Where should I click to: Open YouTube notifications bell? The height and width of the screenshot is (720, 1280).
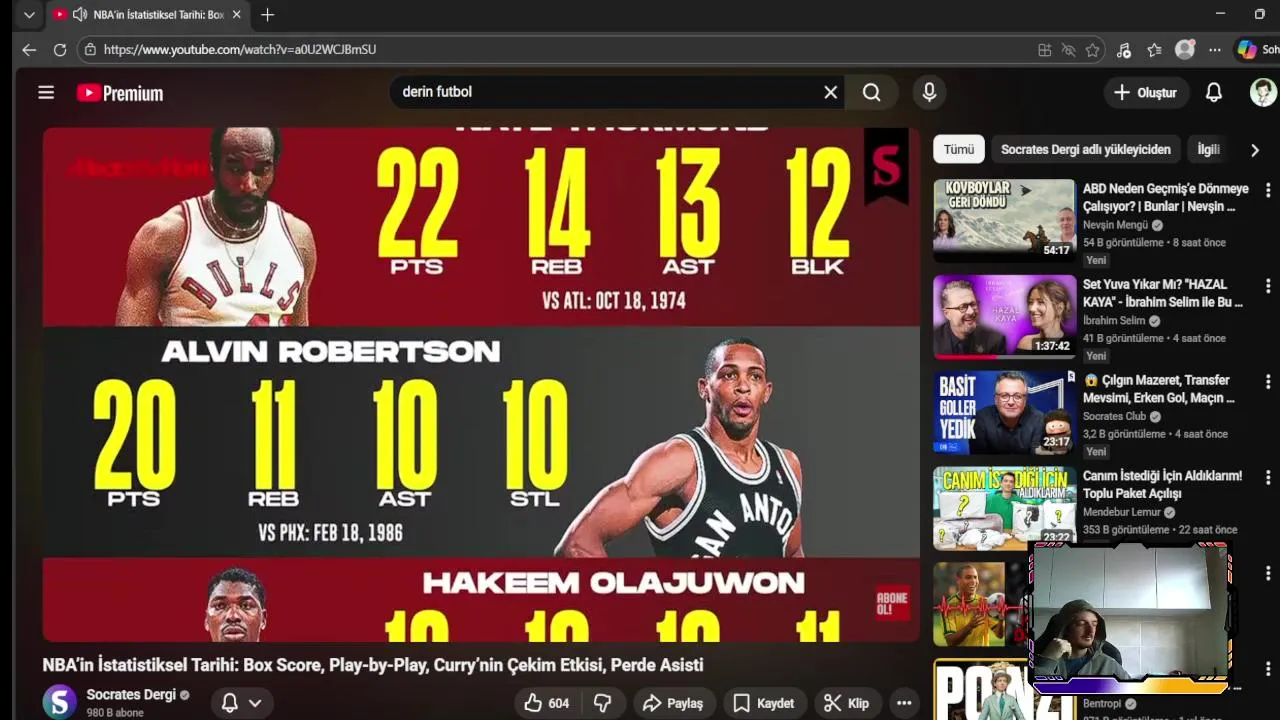1213,92
